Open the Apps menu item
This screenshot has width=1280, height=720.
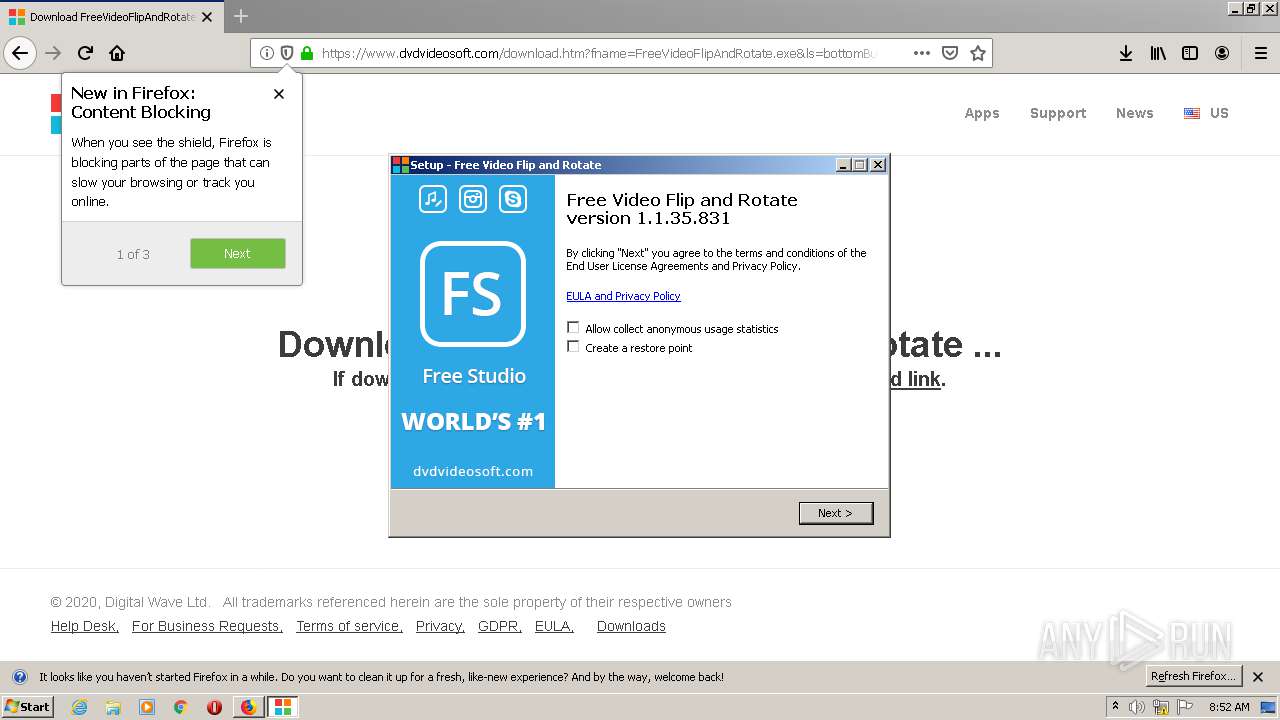[982, 113]
